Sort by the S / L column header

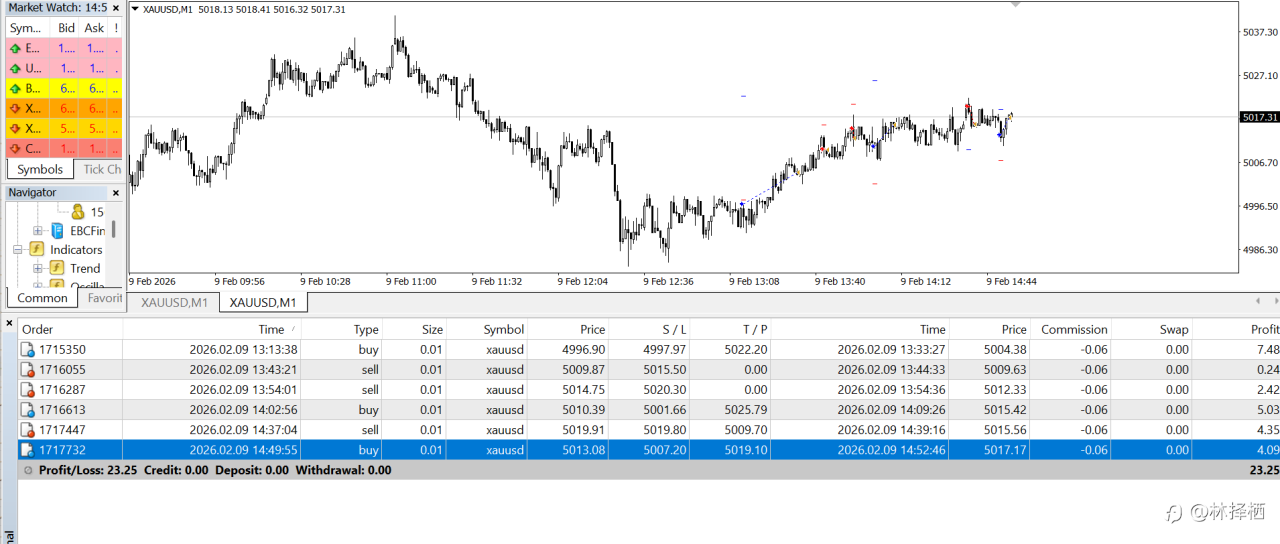[x=649, y=329]
